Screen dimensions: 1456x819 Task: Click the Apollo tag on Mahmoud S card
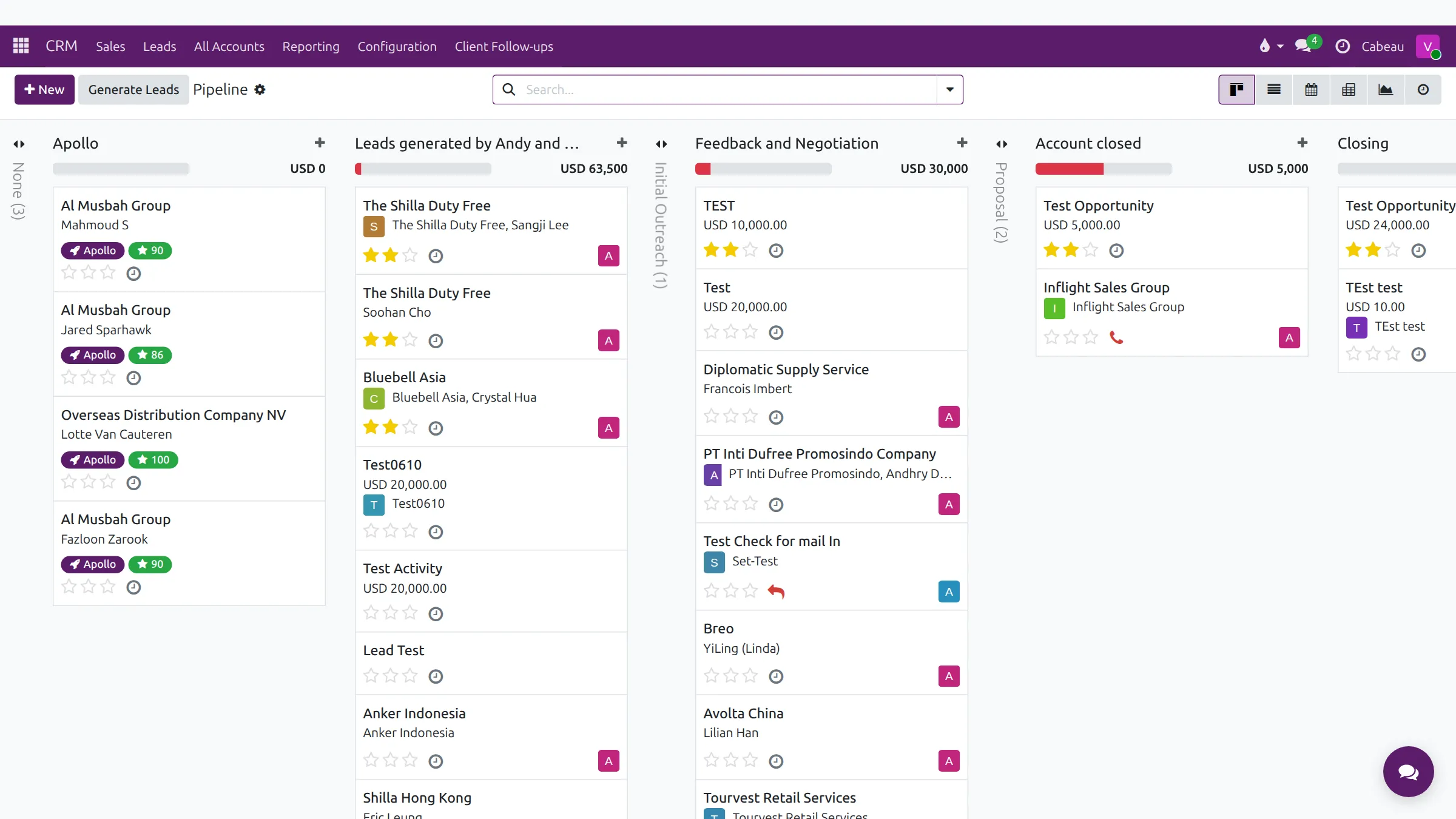pos(93,251)
